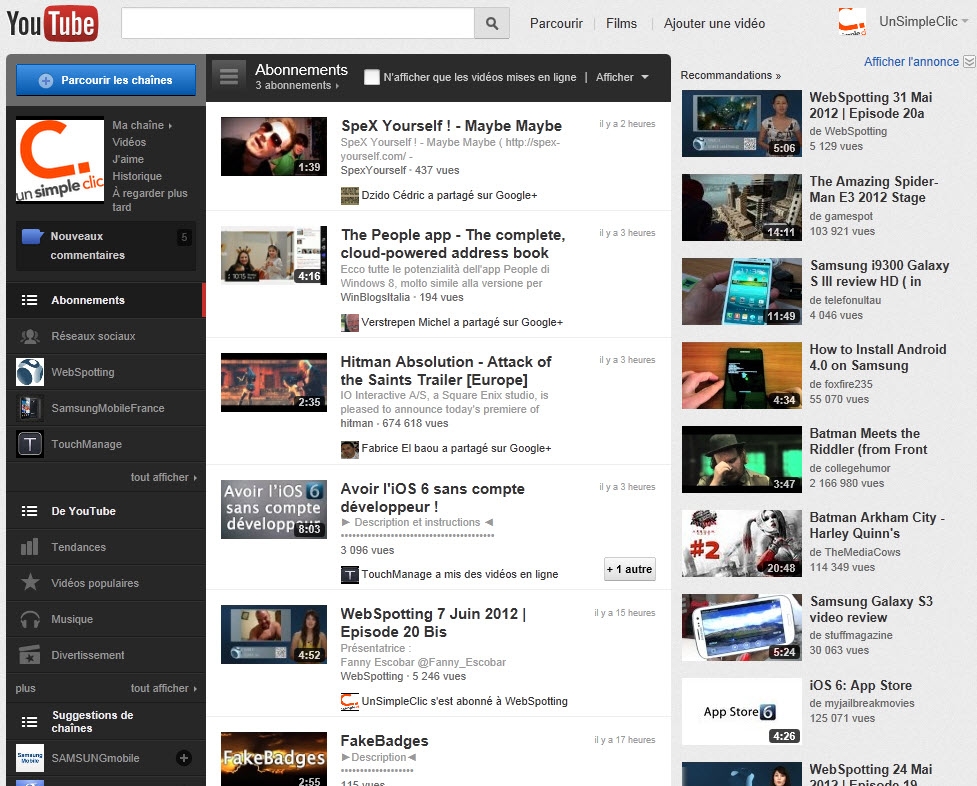The width and height of the screenshot is (977, 786).
Task: Click the Réseaux sociaux people icon
Action: point(30,337)
